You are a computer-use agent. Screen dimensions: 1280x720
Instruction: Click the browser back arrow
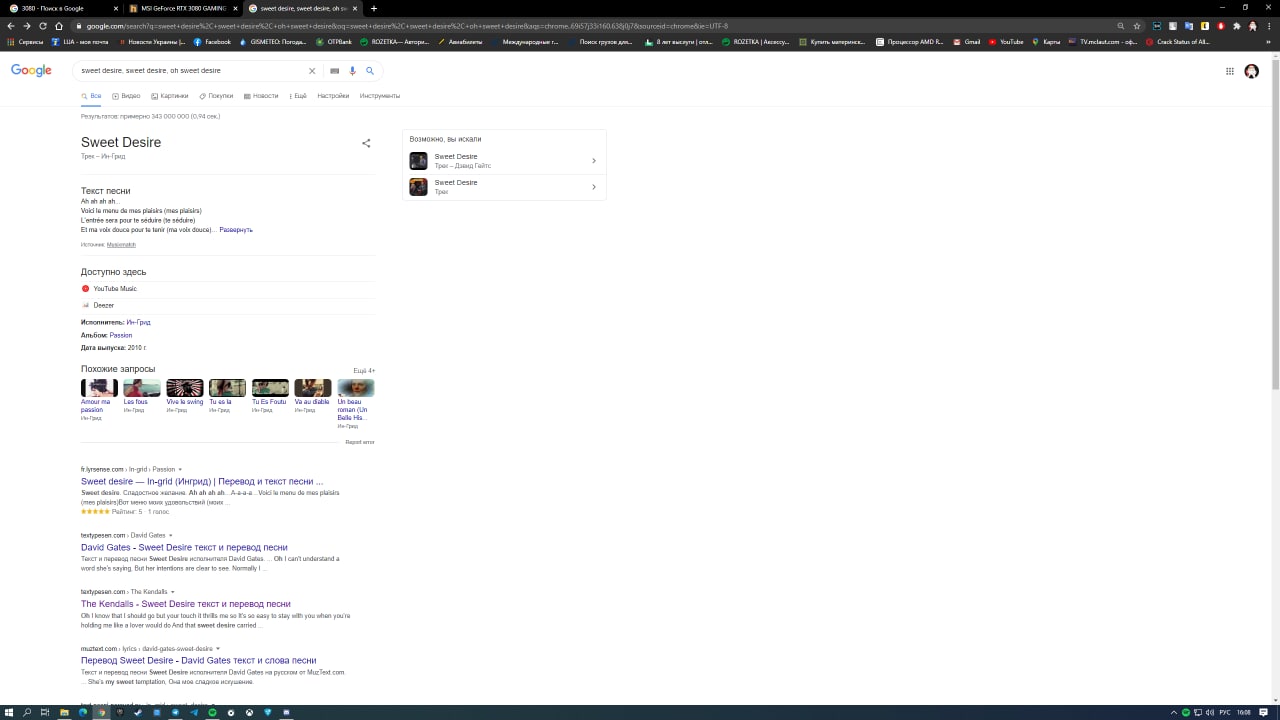coord(11,26)
